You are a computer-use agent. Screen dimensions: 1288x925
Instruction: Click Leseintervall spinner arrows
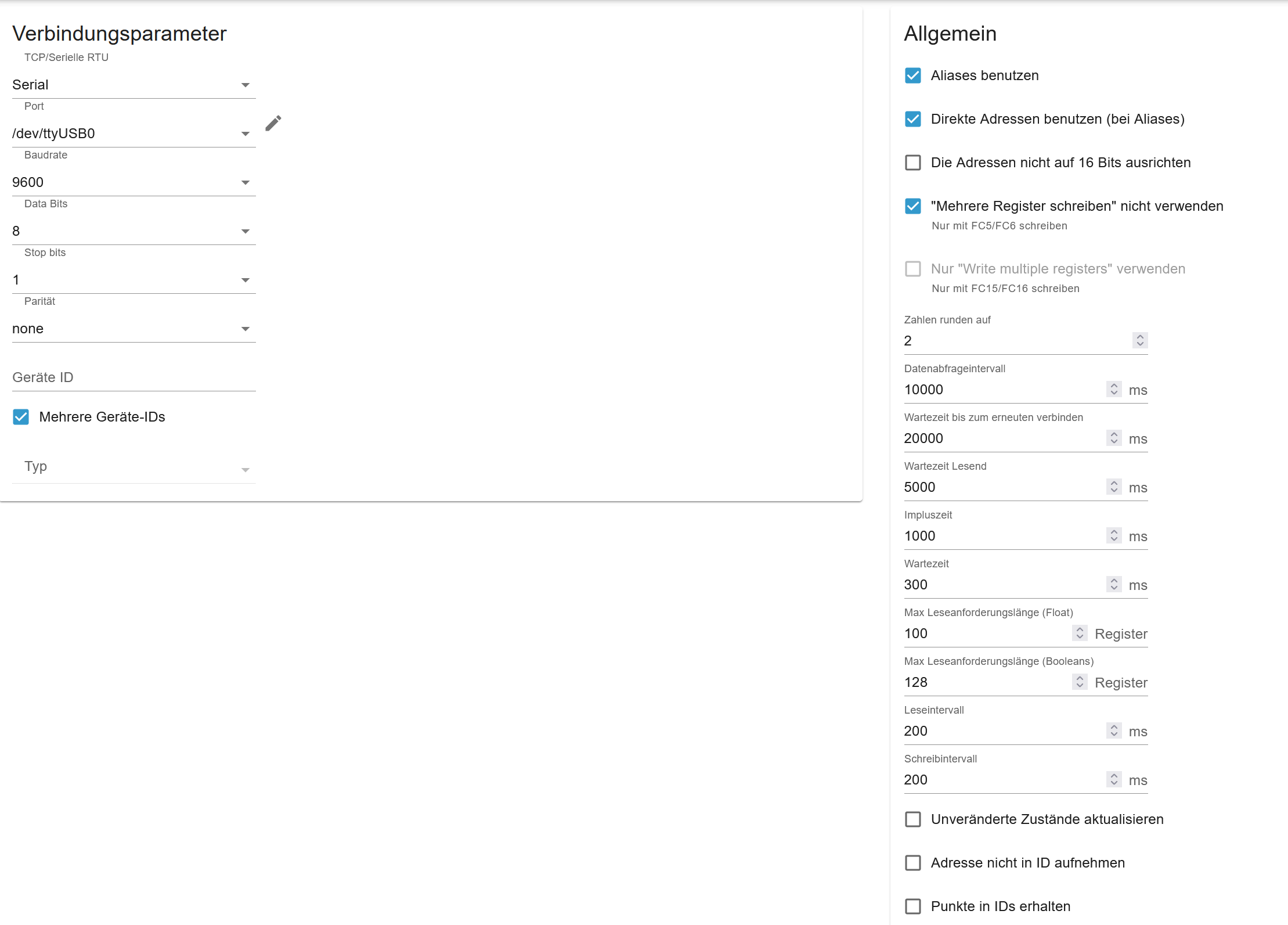[x=1113, y=730]
